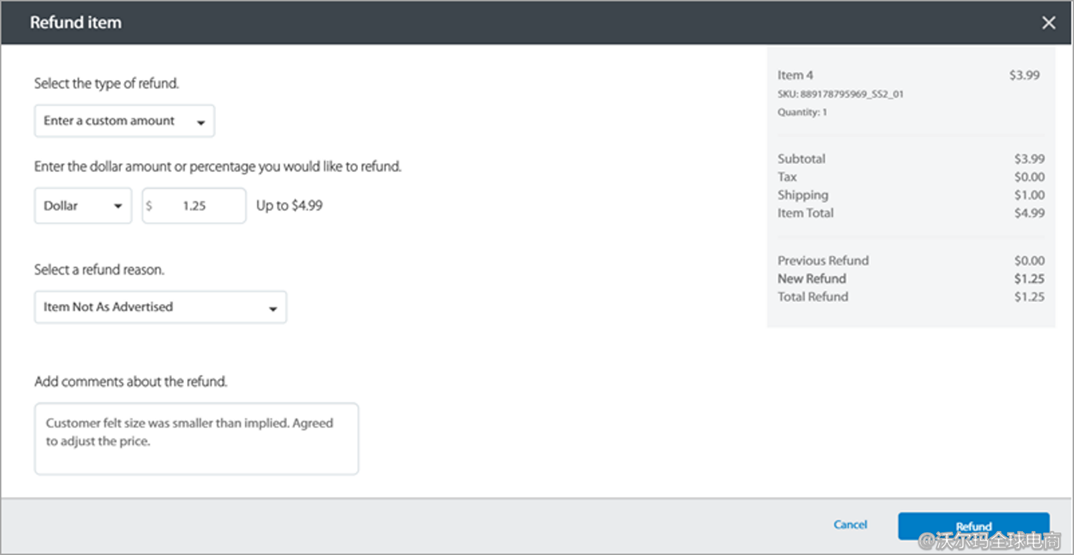Open the 'Item Not As Advertised' reason dropdown
This screenshot has height=555, width=1074.
(160, 307)
